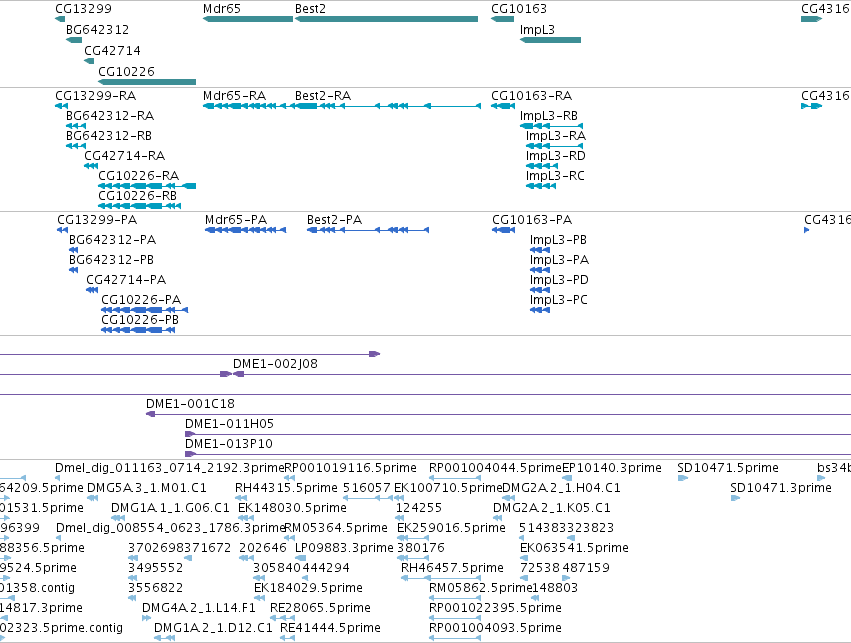Open the CG42714 gene label

click(x=112, y=51)
